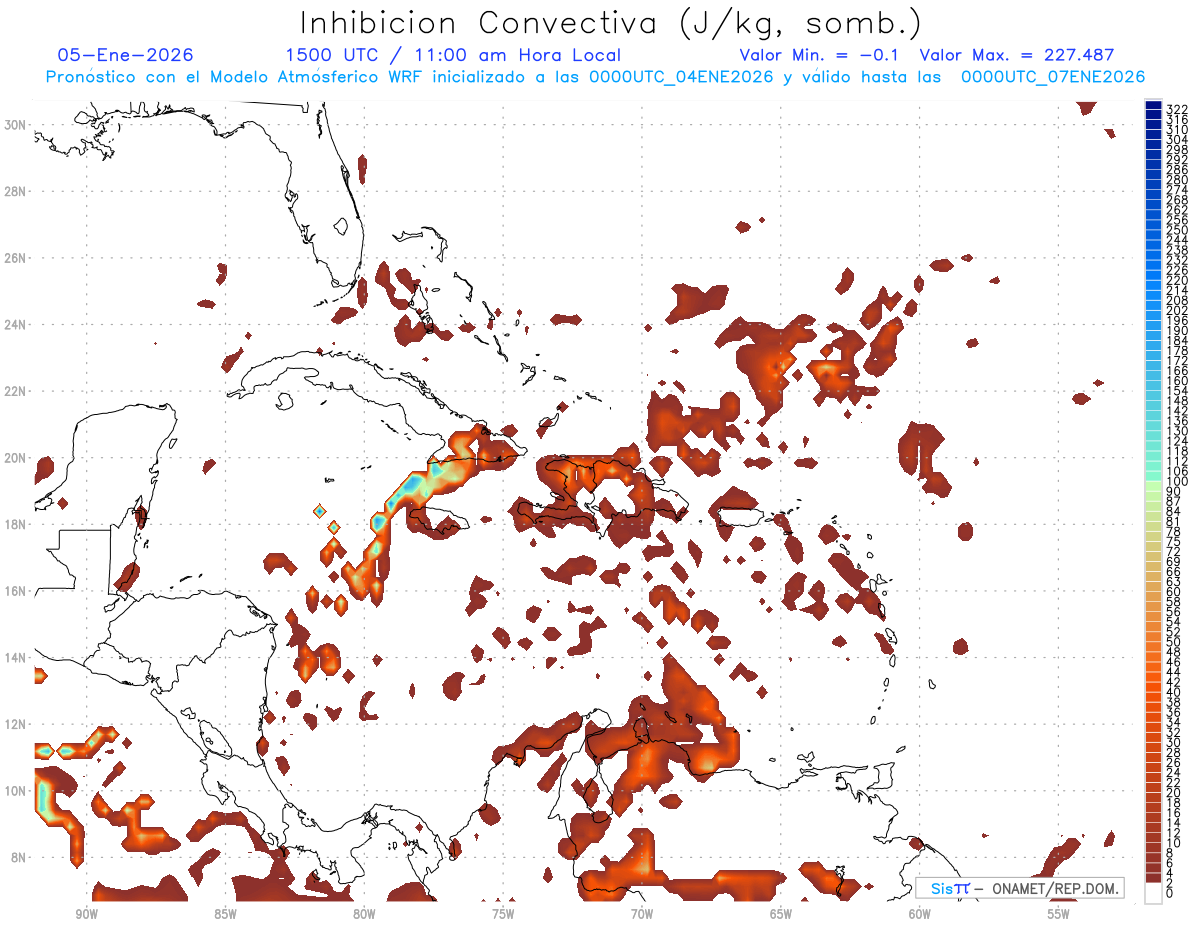Select the date "05-Ene-2026"
The height and width of the screenshot is (927, 1200).
126,55
